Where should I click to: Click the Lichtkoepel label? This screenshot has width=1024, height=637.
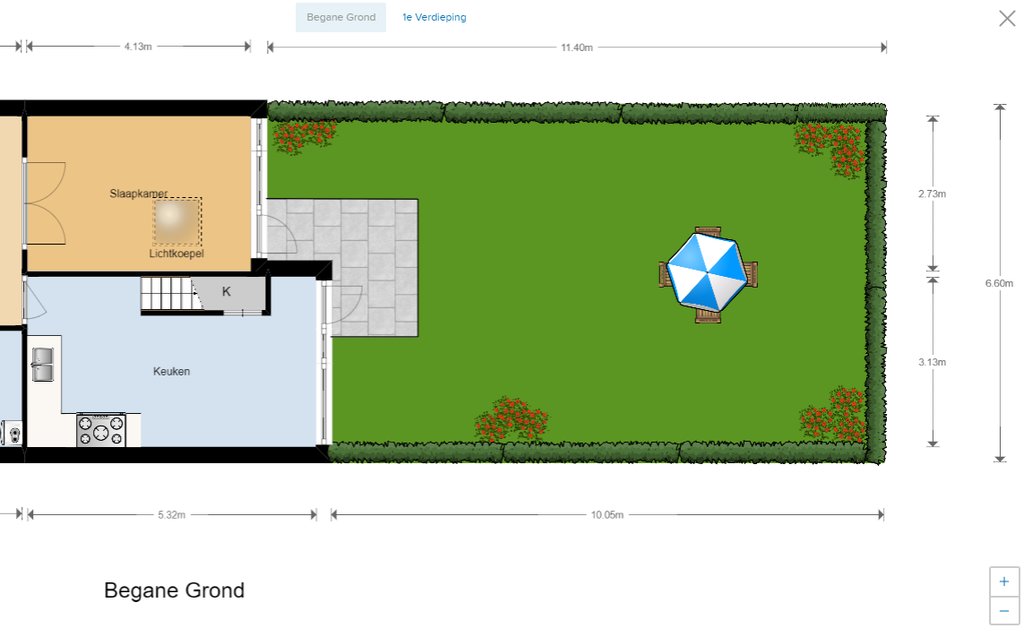tap(176, 253)
